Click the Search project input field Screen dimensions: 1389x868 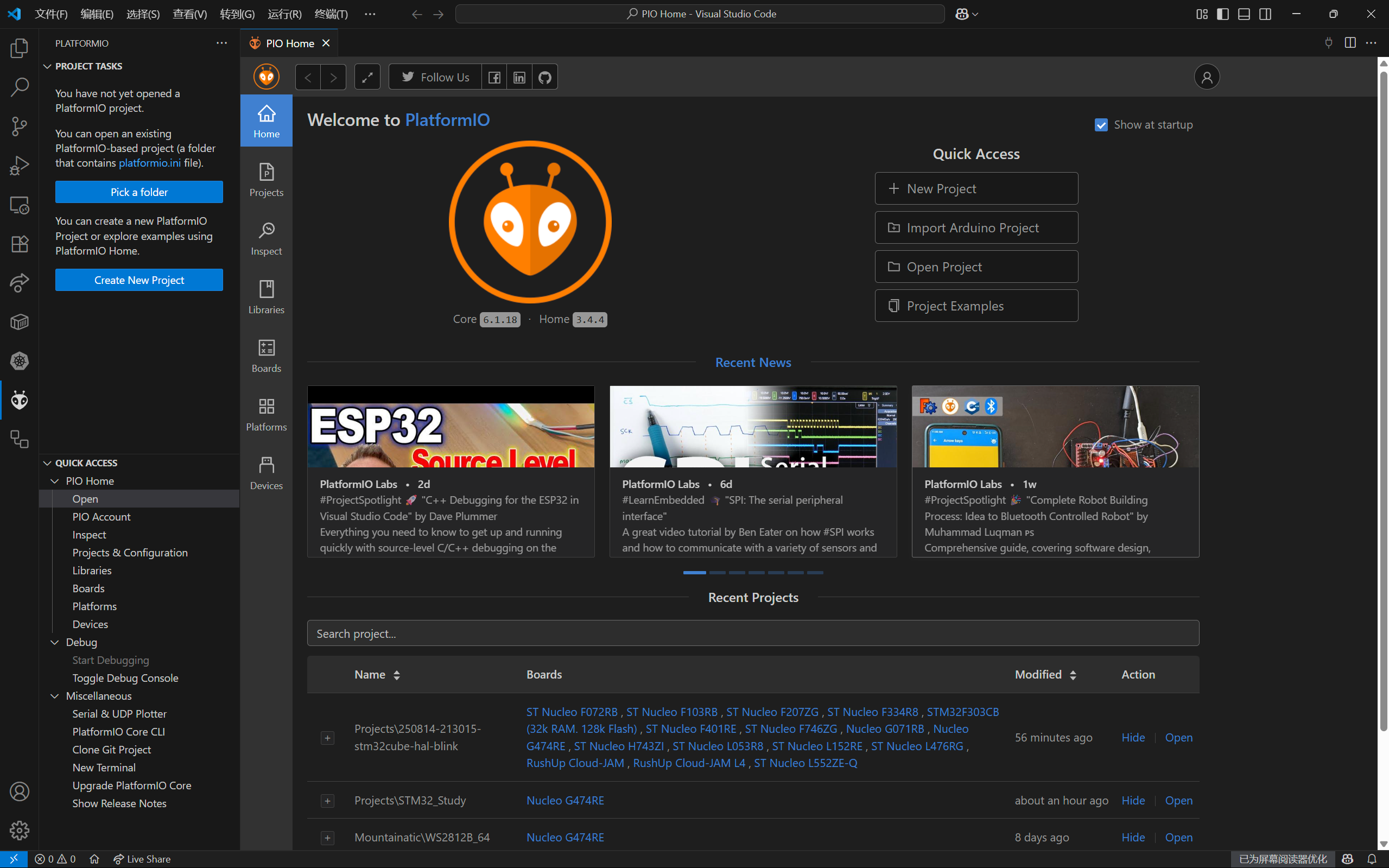pyautogui.click(x=752, y=633)
